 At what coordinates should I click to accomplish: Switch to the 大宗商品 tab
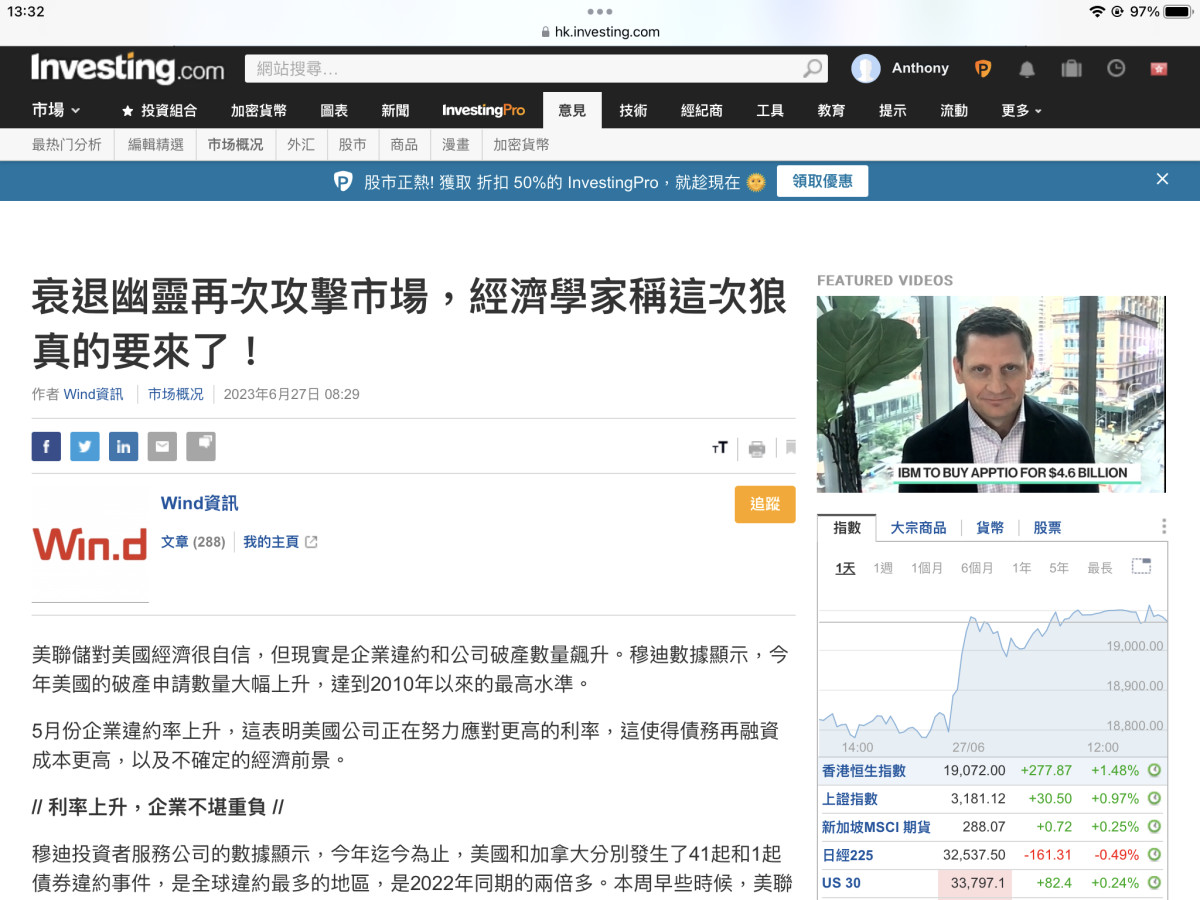click(x=918, y=528)
